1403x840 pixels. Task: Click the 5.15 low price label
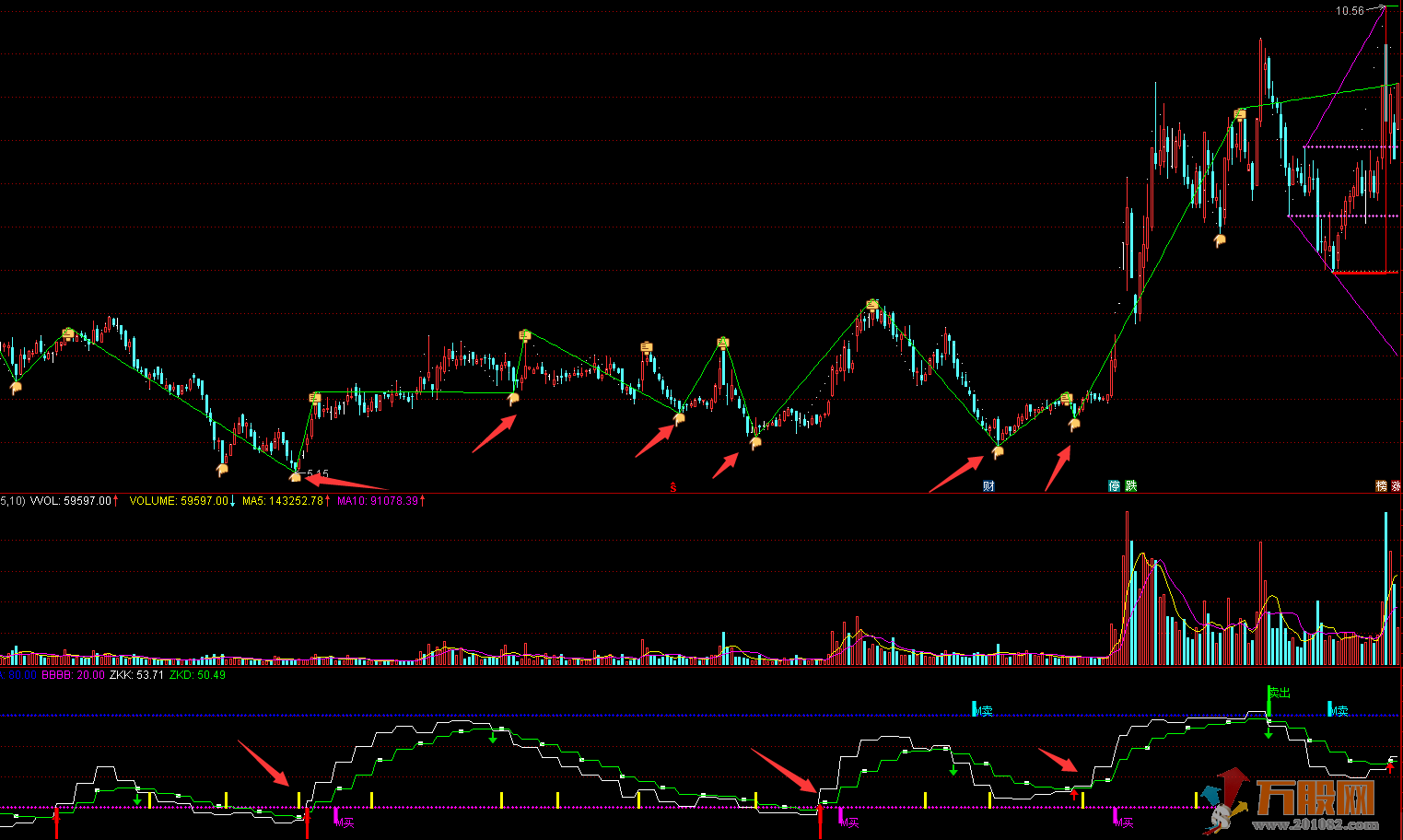[318, 473]
